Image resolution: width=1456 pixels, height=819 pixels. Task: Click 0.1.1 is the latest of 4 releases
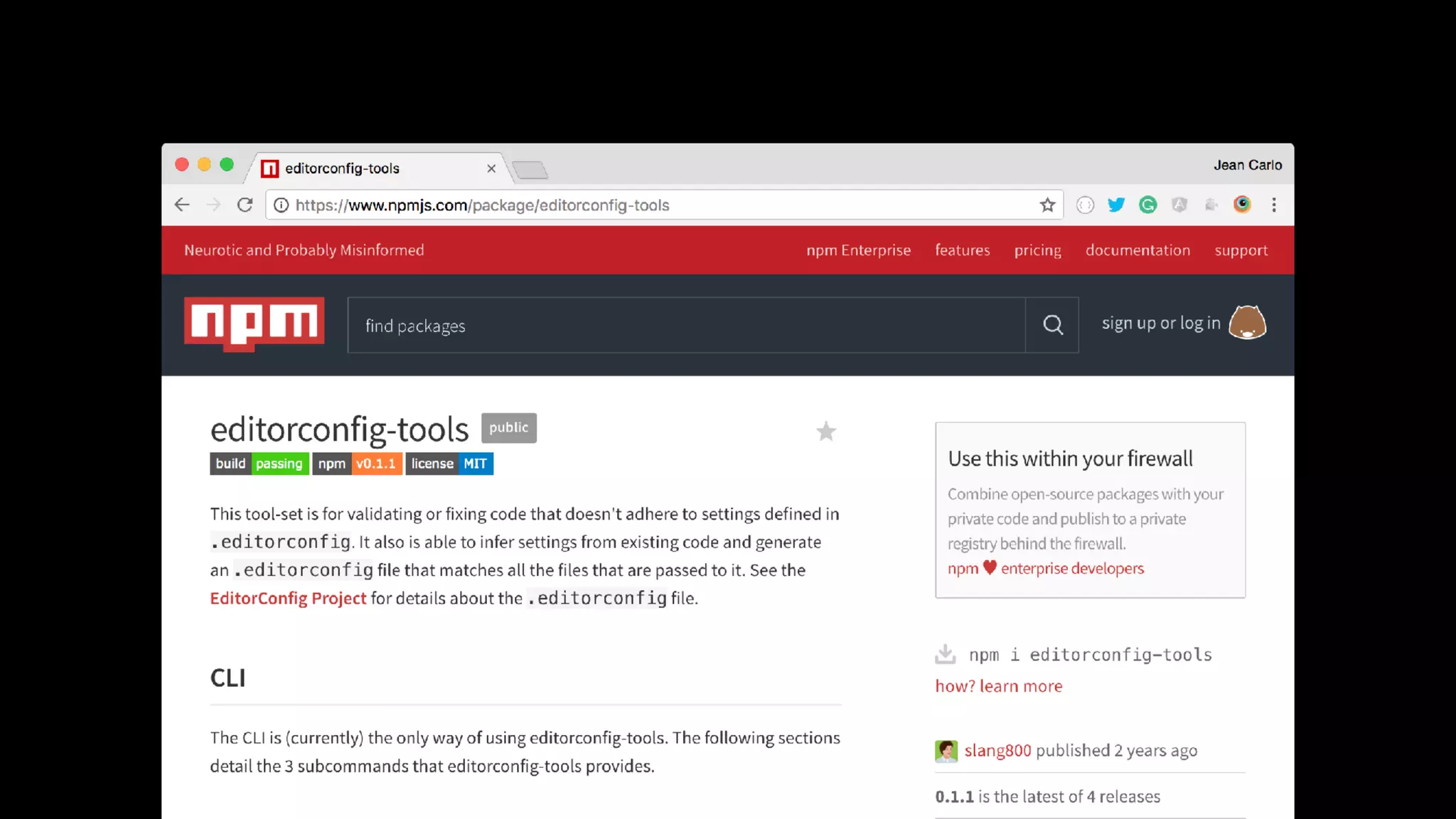point(1047,797)
